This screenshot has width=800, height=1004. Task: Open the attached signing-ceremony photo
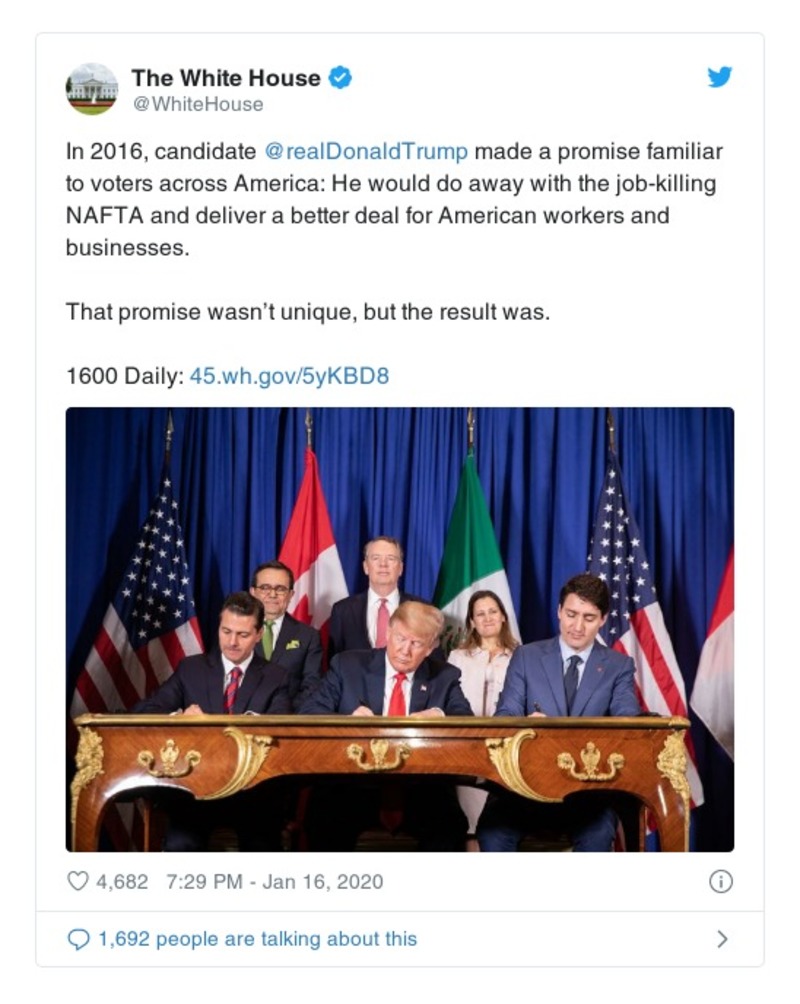400,625
